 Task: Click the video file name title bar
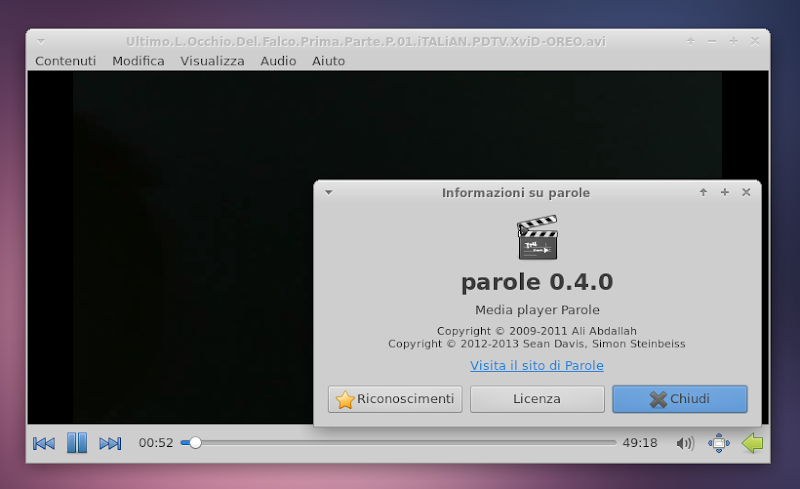[366, 41]
